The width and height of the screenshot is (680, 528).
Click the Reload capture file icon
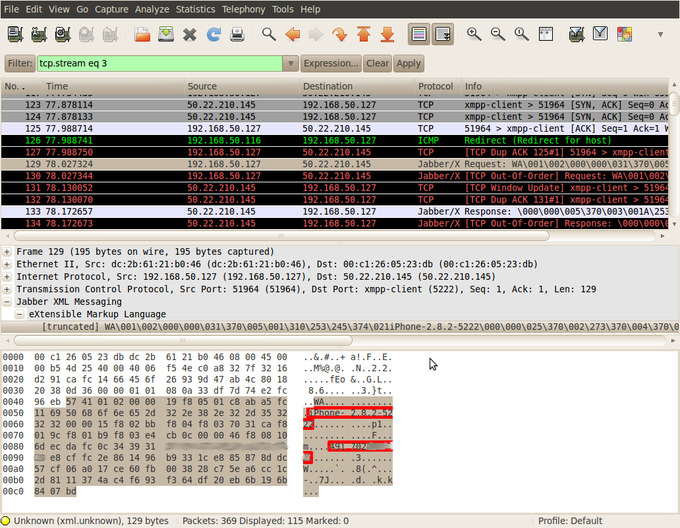(x=213, y=34)
